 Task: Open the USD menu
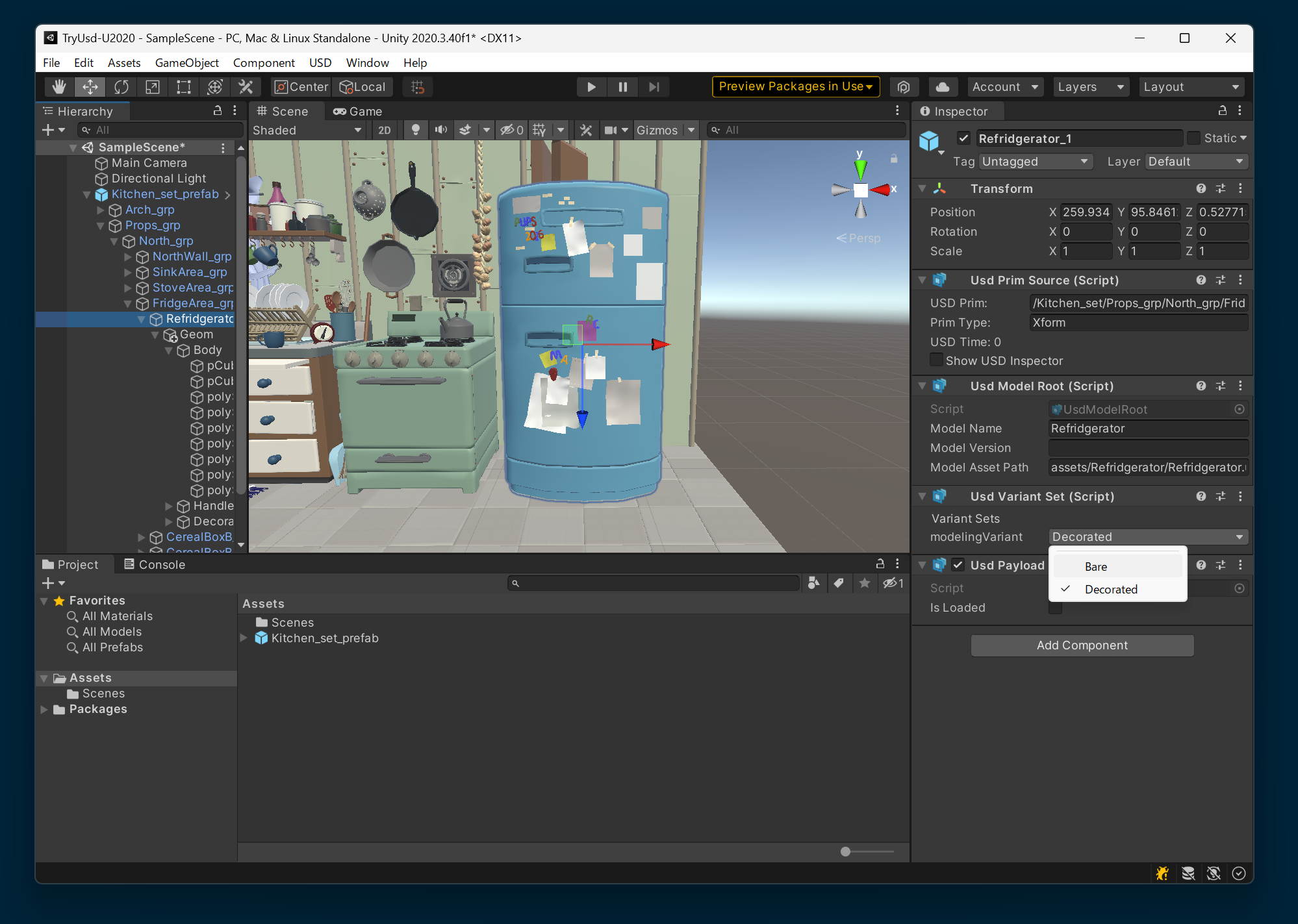tap(320, 63)
